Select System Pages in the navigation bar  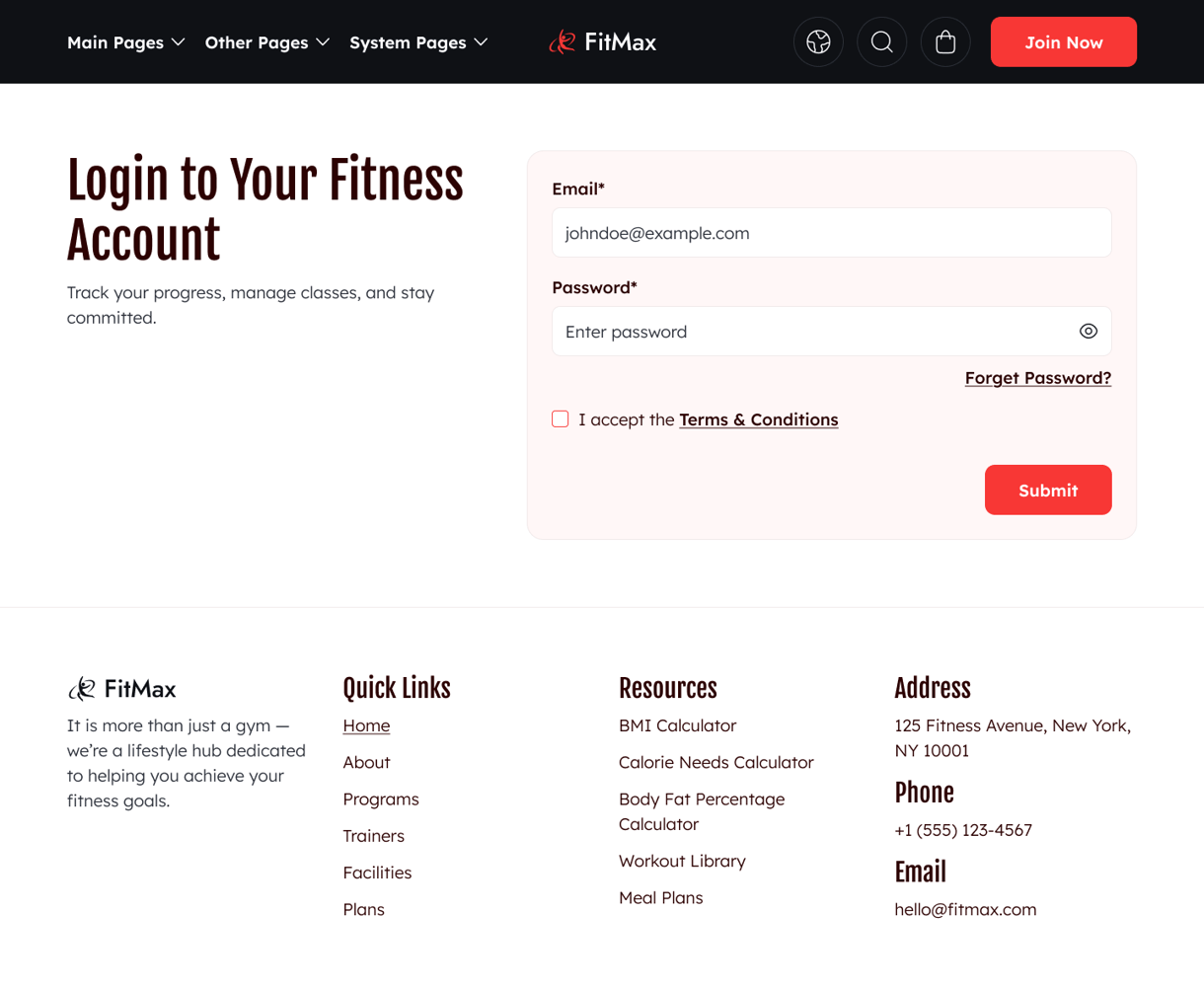(407, 41)
